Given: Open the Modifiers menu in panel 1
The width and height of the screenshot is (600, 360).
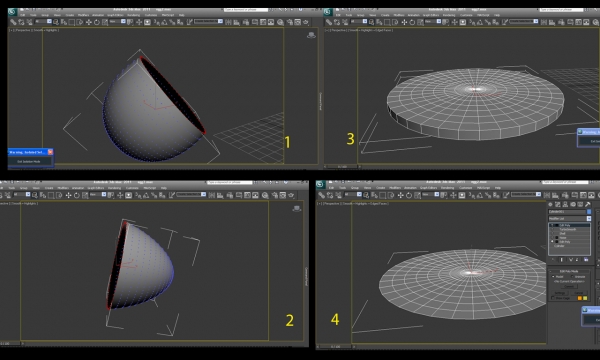Looking at the screenshot, I should click(83, 15).
